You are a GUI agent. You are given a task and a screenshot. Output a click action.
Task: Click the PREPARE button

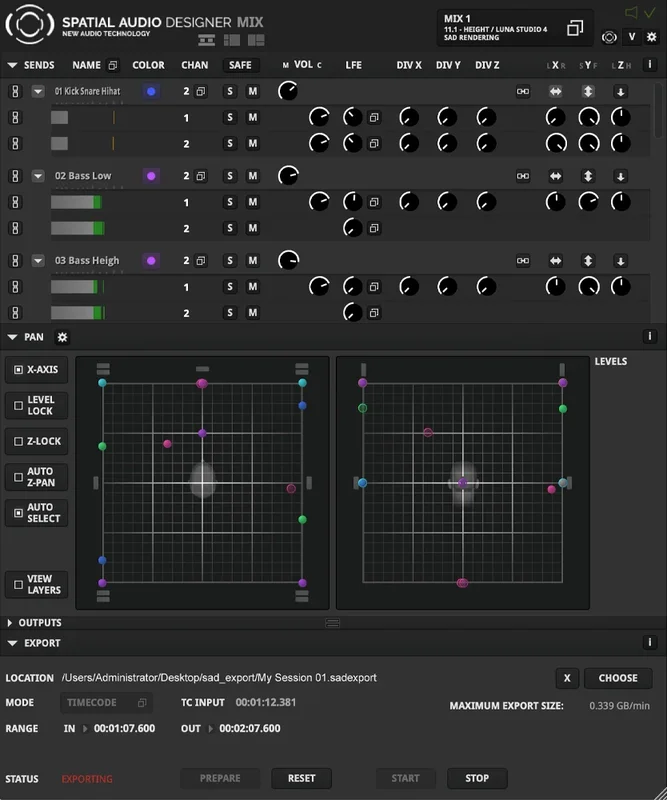point(220,778)
